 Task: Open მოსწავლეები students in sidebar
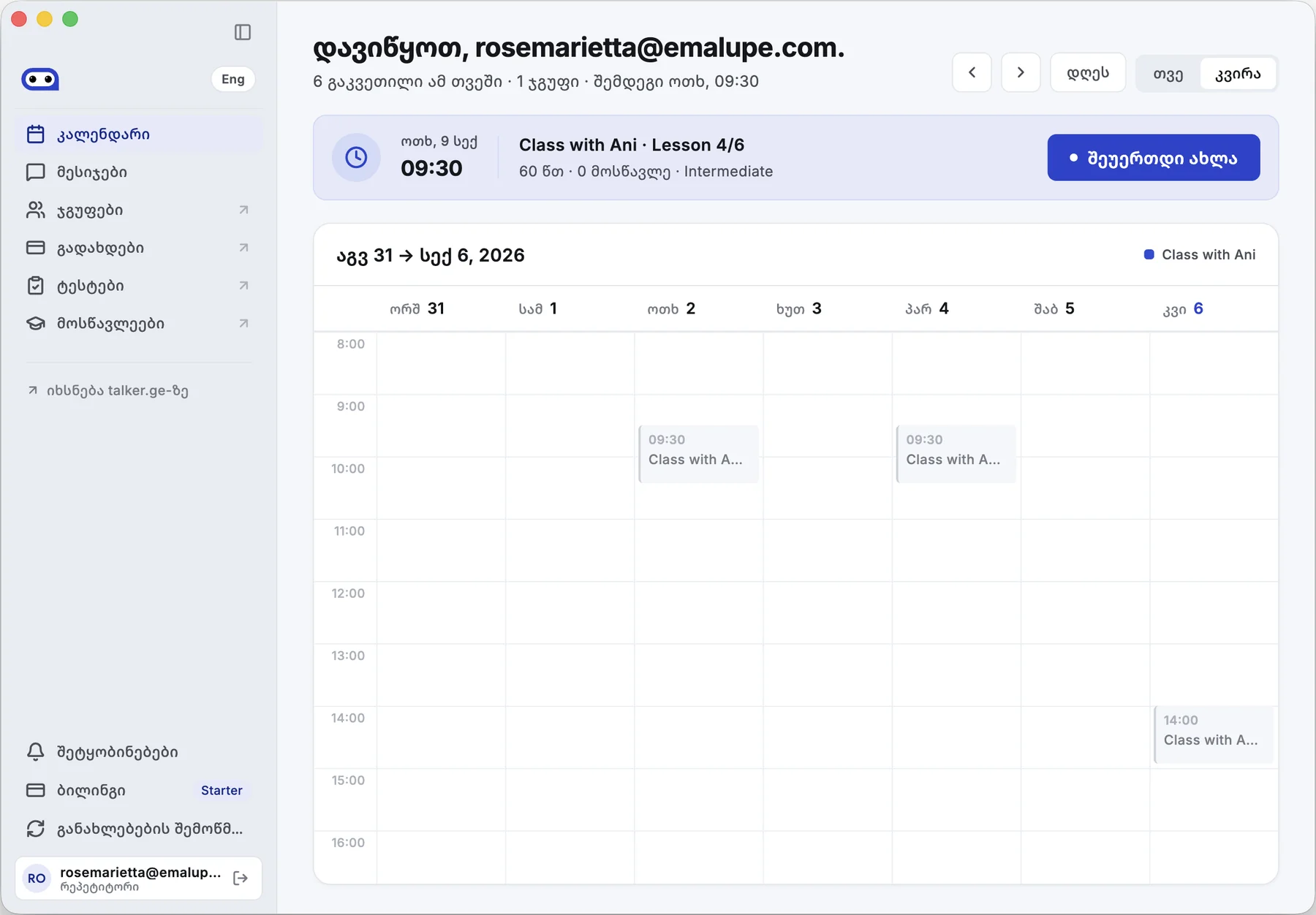[x=139, y=323]
